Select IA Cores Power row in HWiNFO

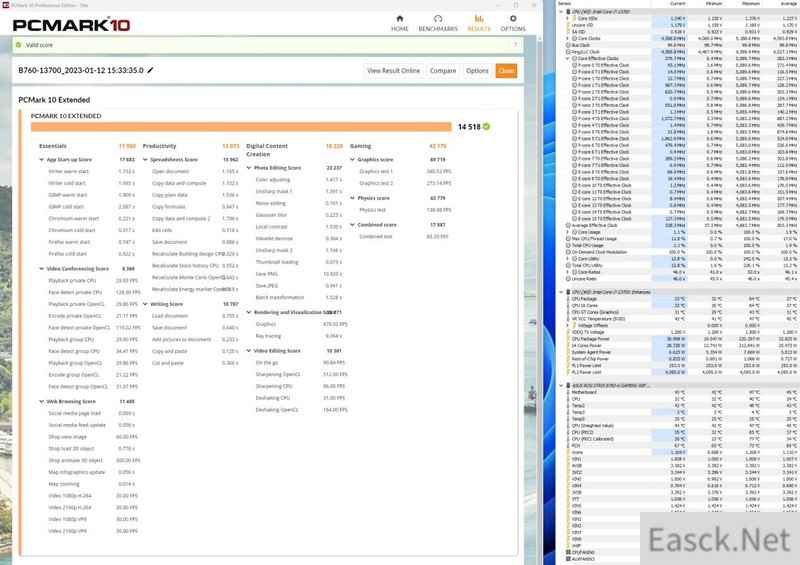pos(683,346)
